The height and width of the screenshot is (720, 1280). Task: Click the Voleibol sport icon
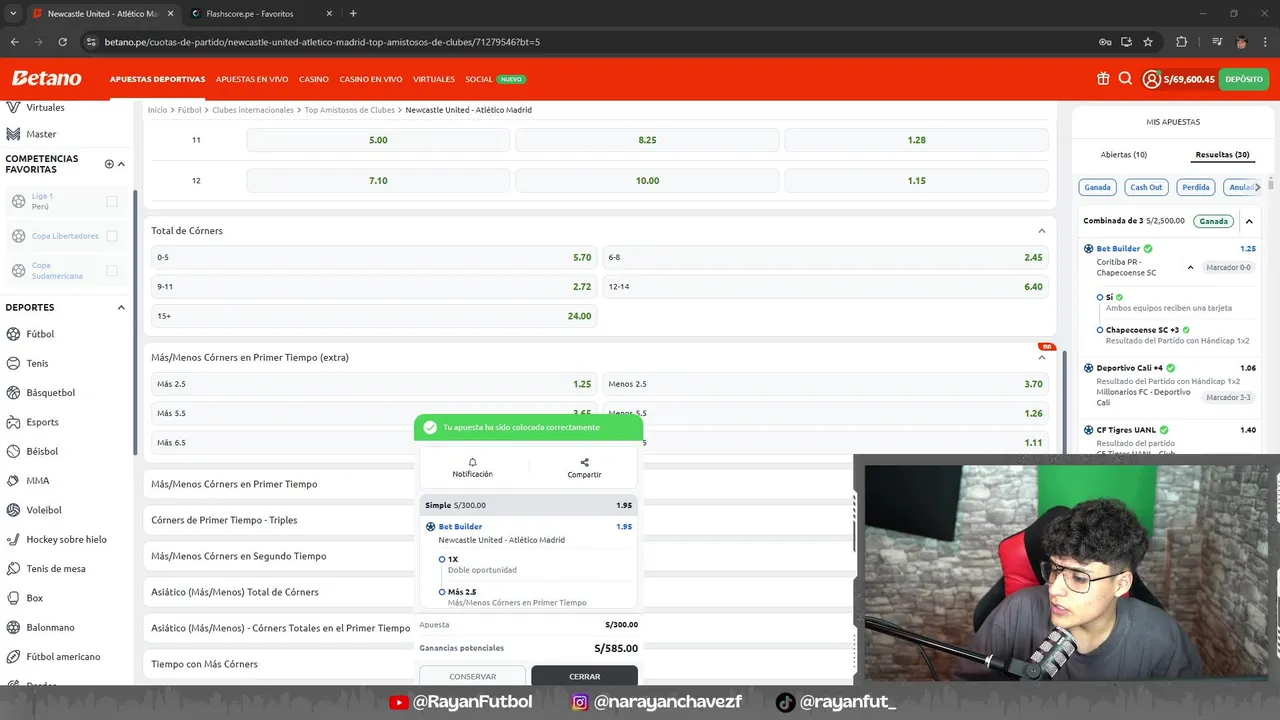[14, 510]
